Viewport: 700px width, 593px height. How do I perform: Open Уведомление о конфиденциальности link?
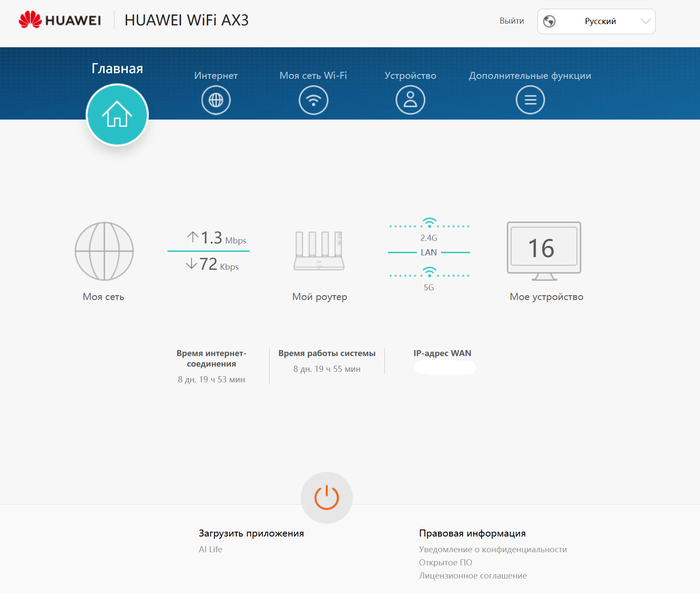492,549
